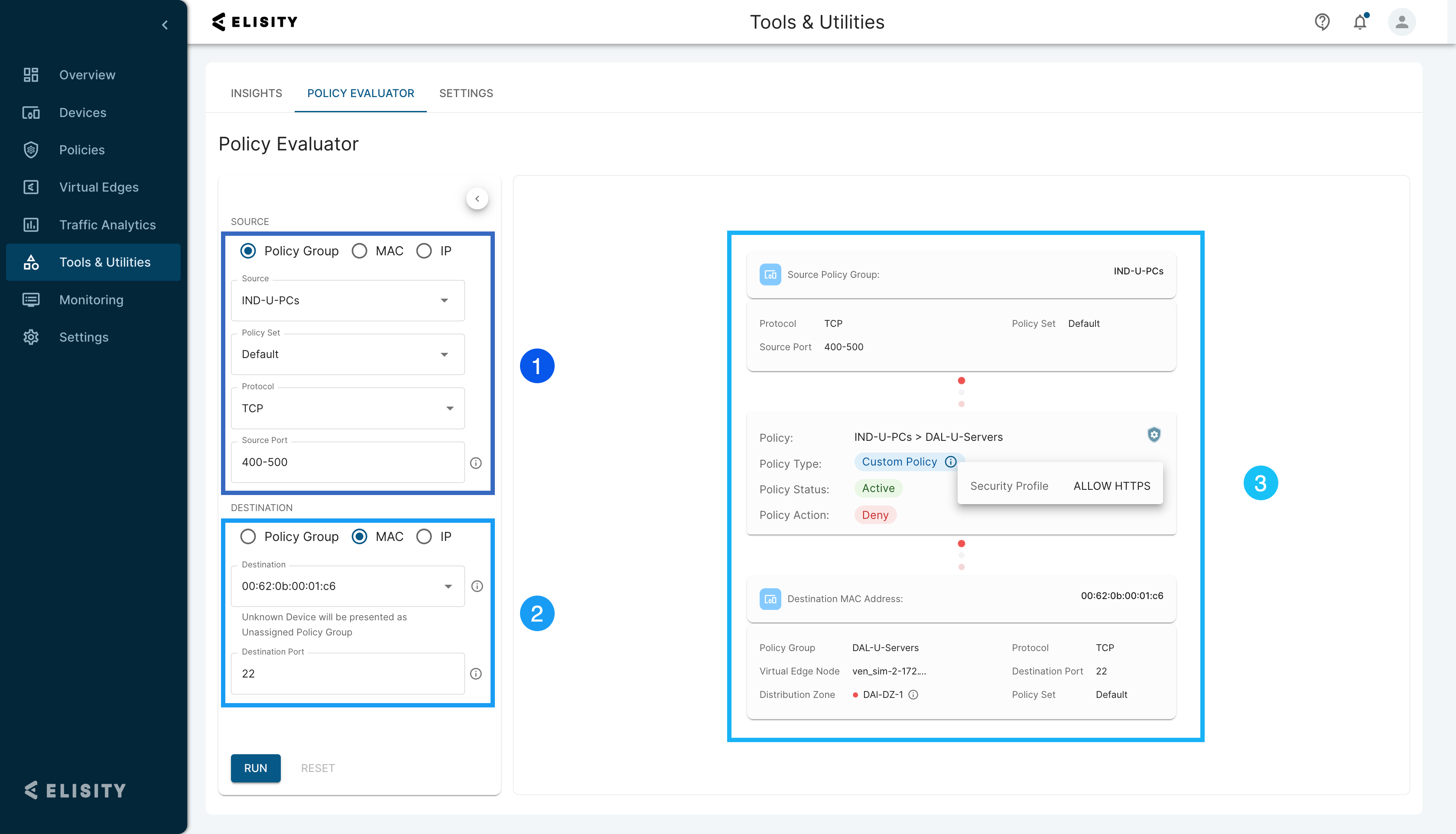
Task: Click the DAI-DZ-1 distribution zone info icon
Action: click(x=914, y=695)
